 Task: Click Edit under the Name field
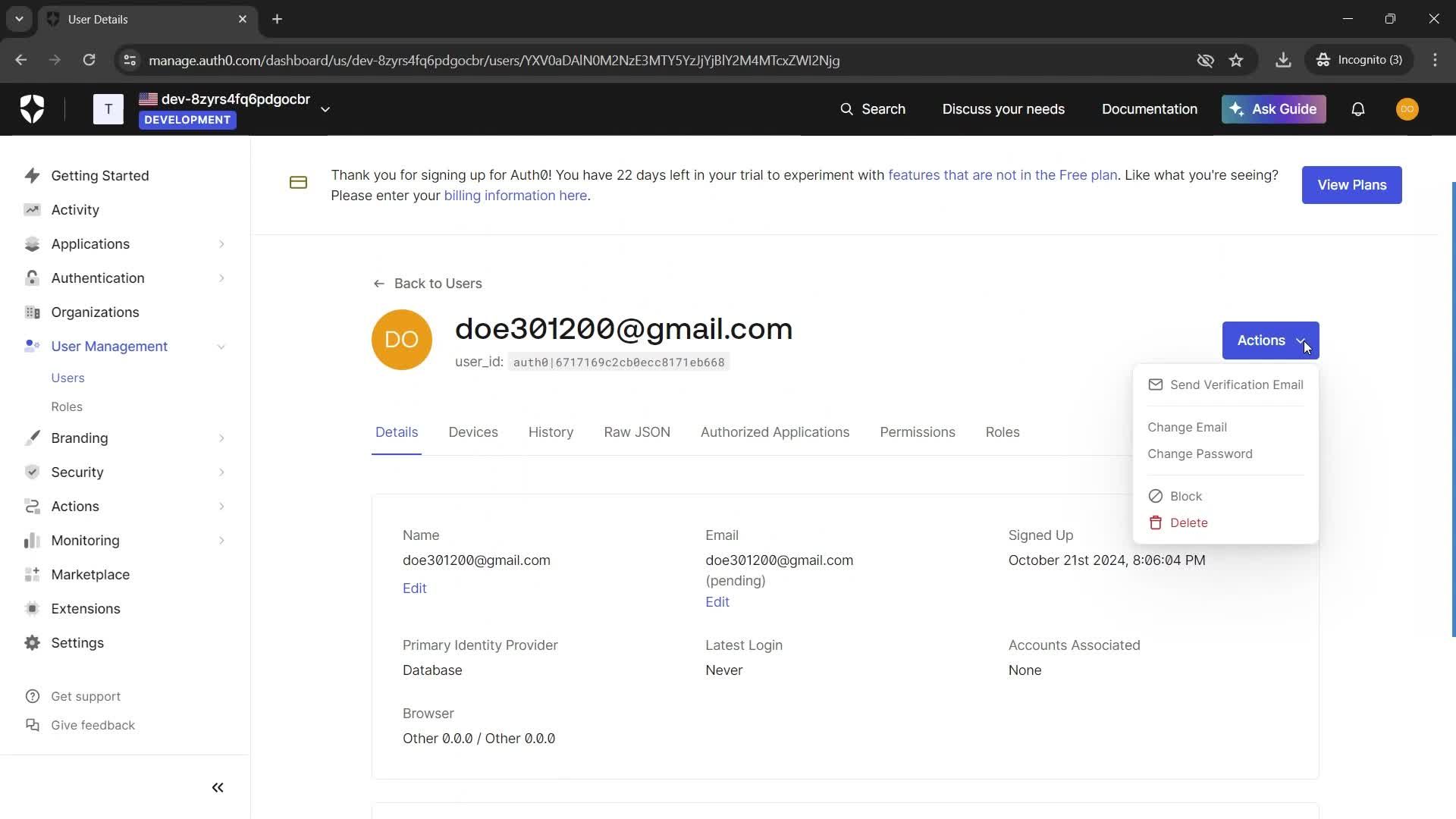click(414, 588)
